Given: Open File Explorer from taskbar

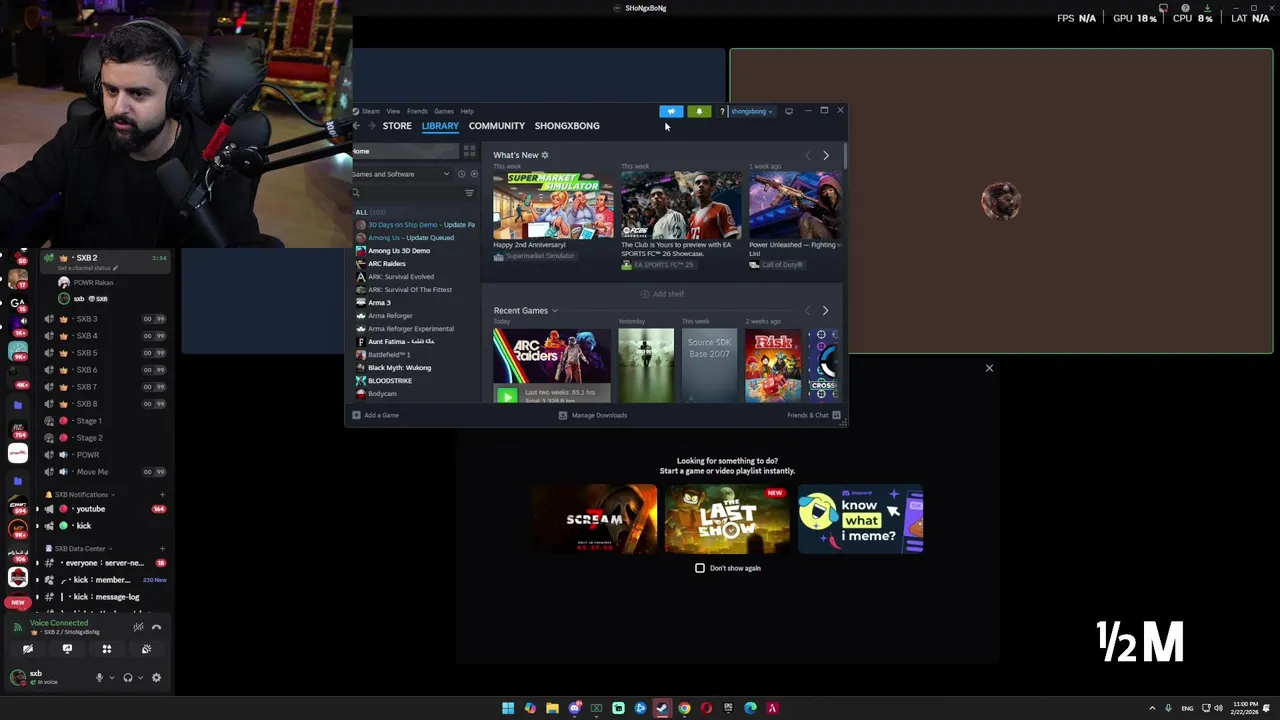Looking at the screenshot, I should [552, 708].
